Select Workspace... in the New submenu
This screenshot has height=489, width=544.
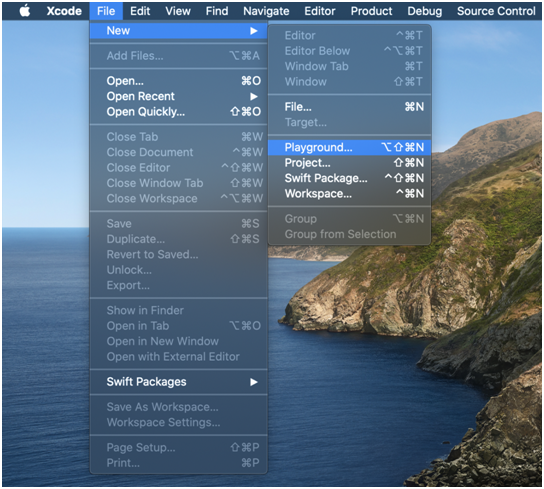click(349, 194)
